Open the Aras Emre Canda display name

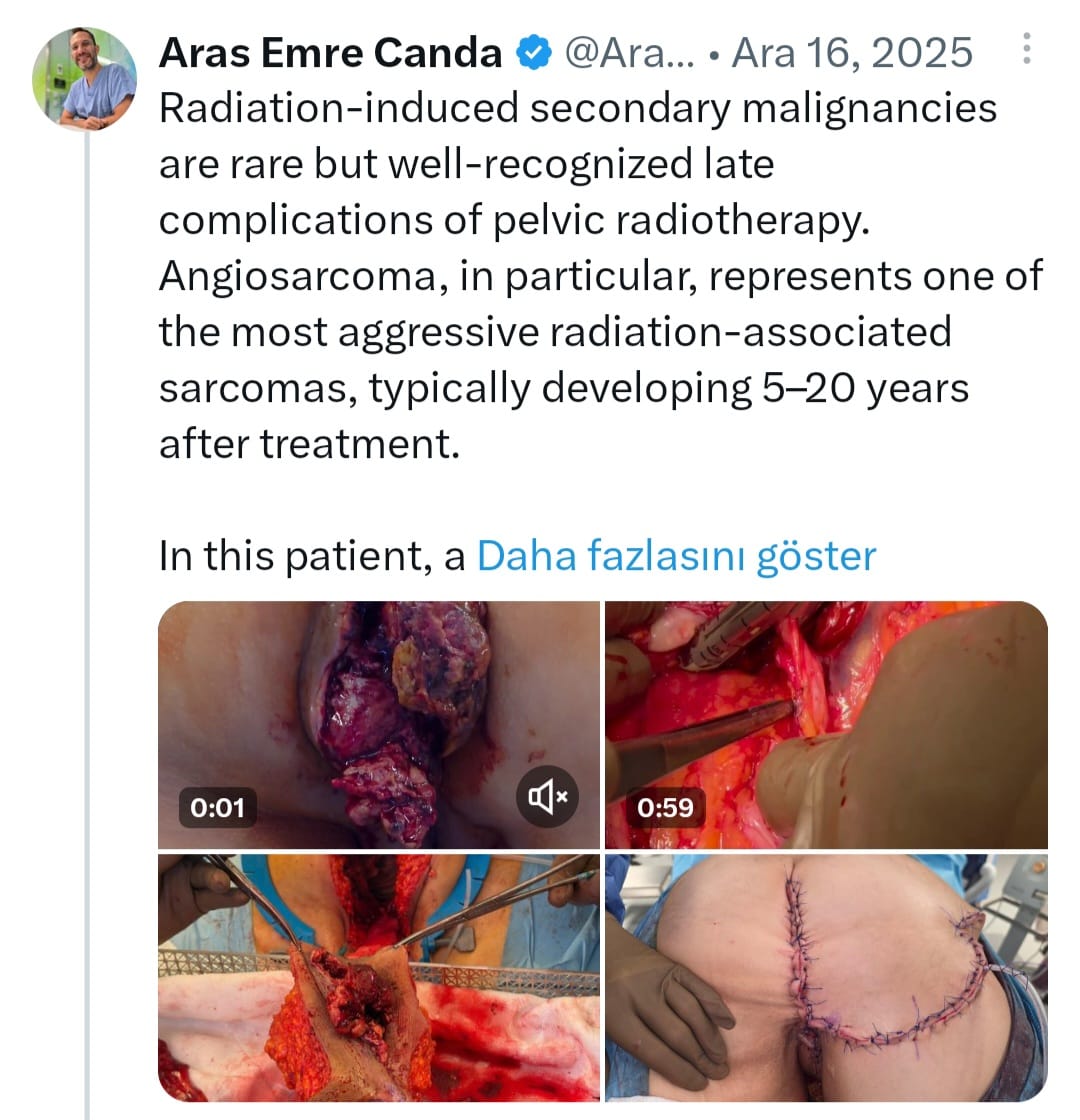(331, 54)
